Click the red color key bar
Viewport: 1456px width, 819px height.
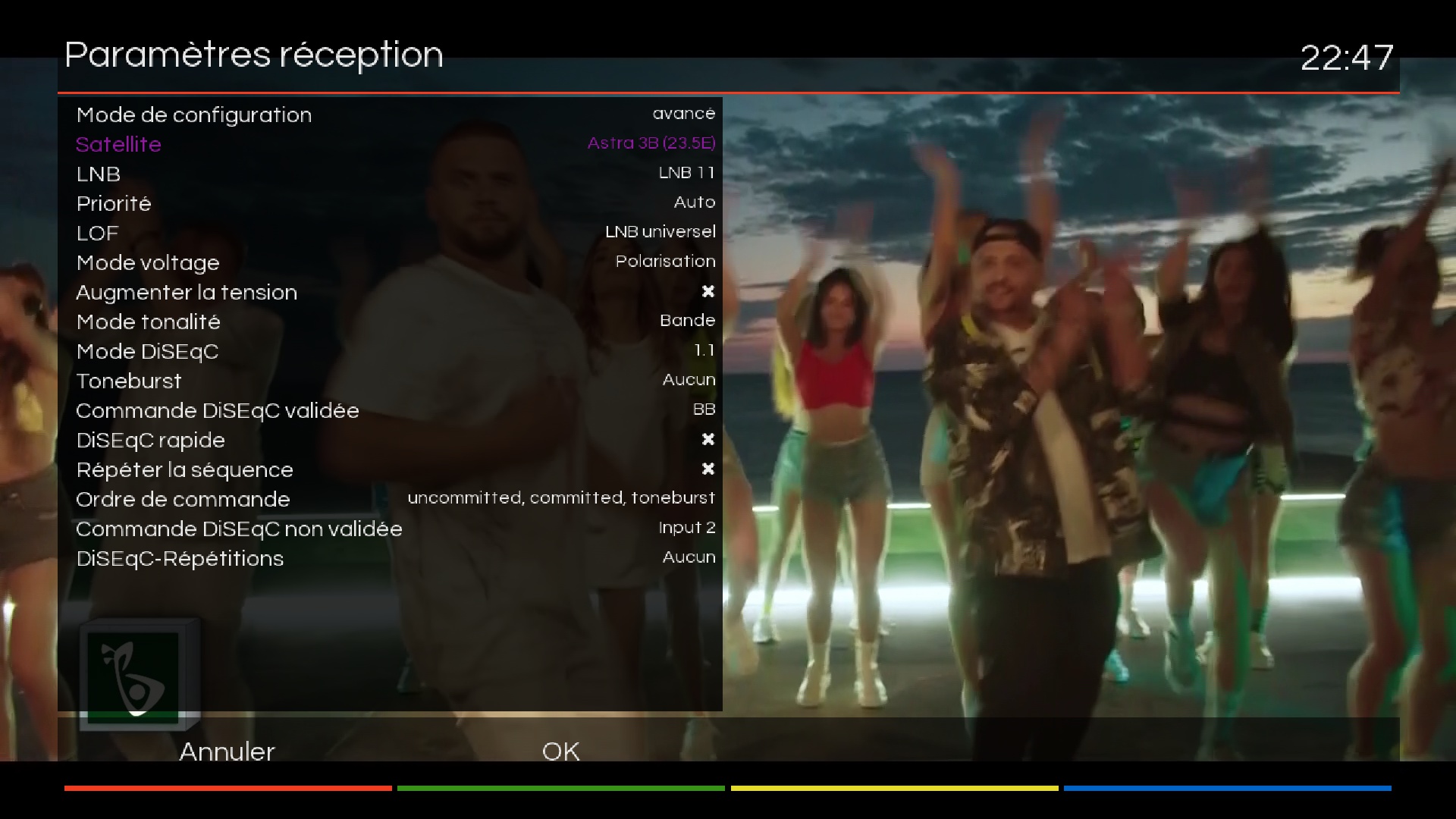click(x=227, y=789)
